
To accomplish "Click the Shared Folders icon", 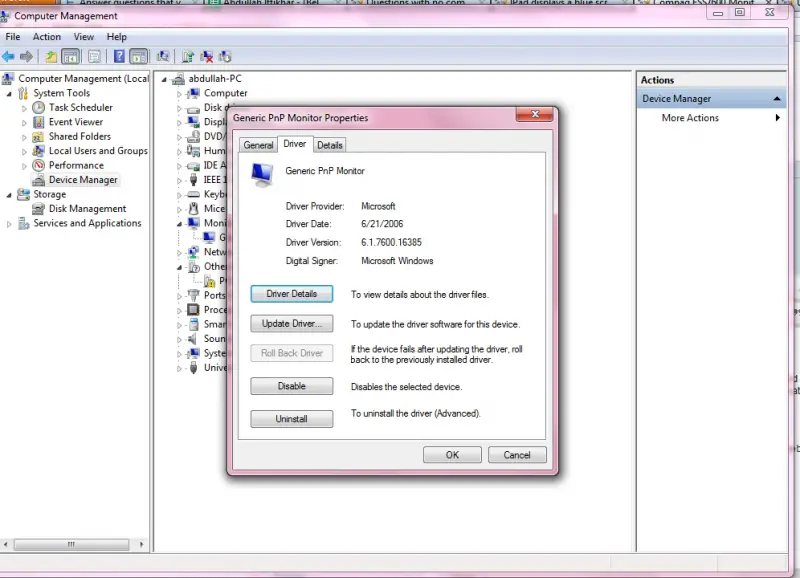I will point(38,137).
